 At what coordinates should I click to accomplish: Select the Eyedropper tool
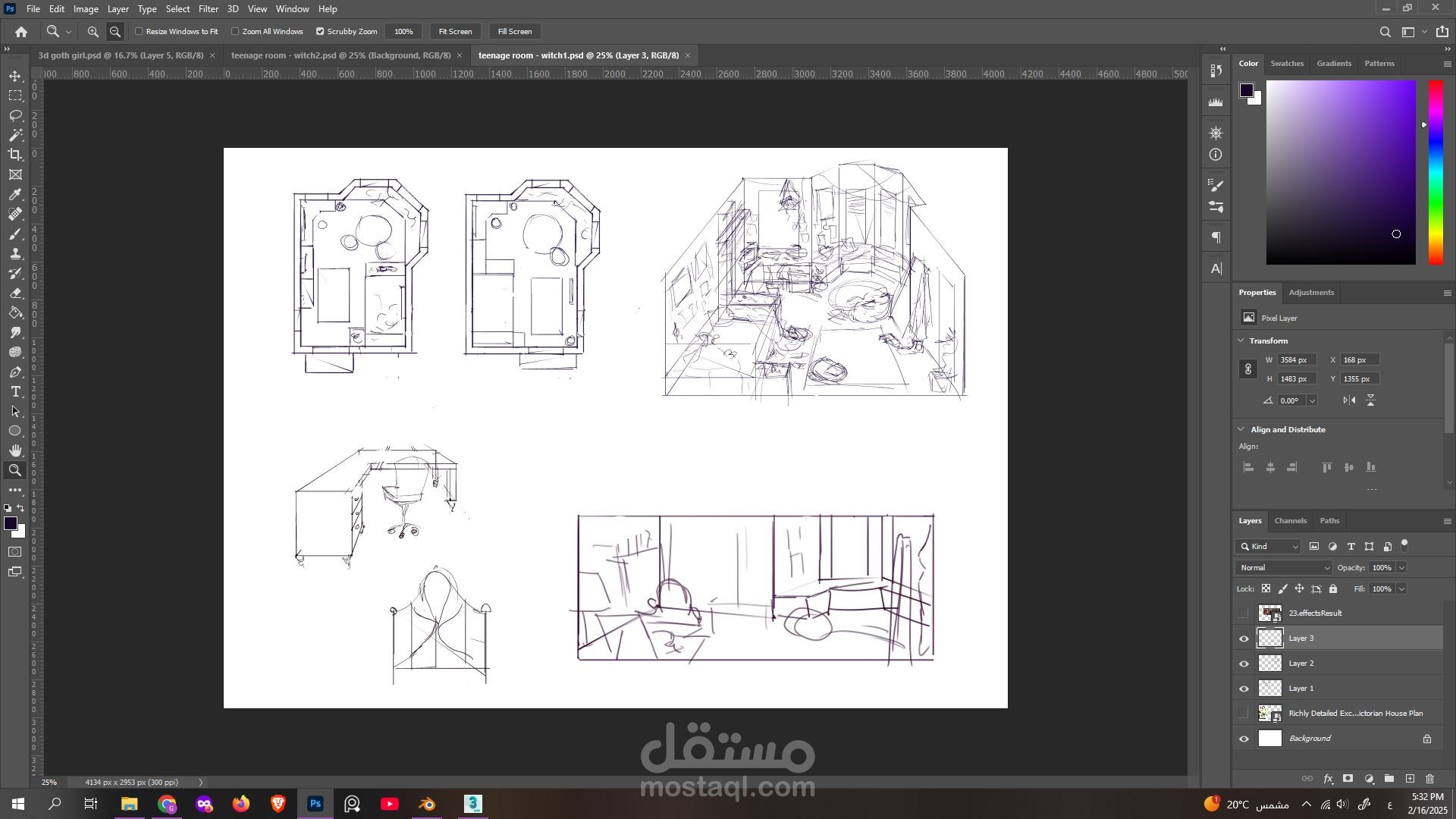coord(15,194)
